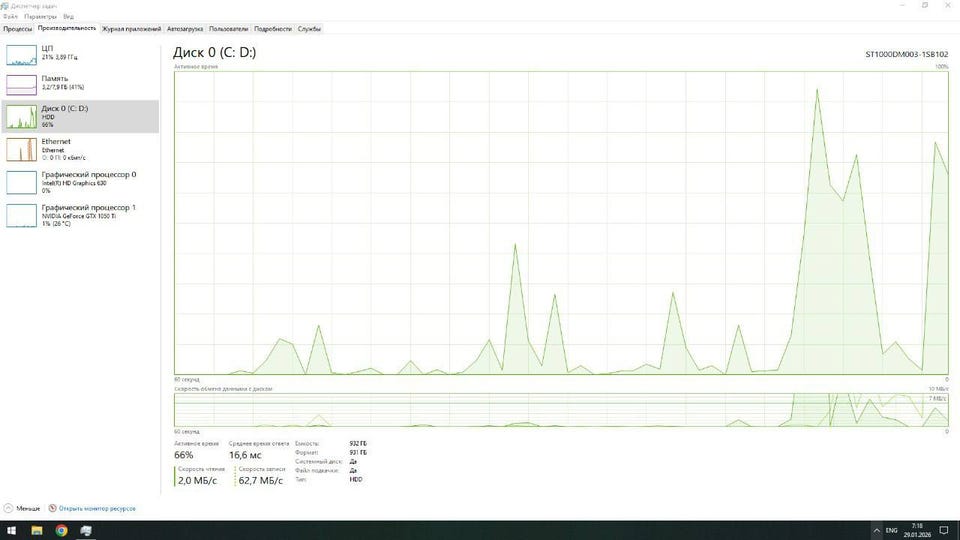
Task: Click the 16,6 мс response time value
Action: pos(245,455)
